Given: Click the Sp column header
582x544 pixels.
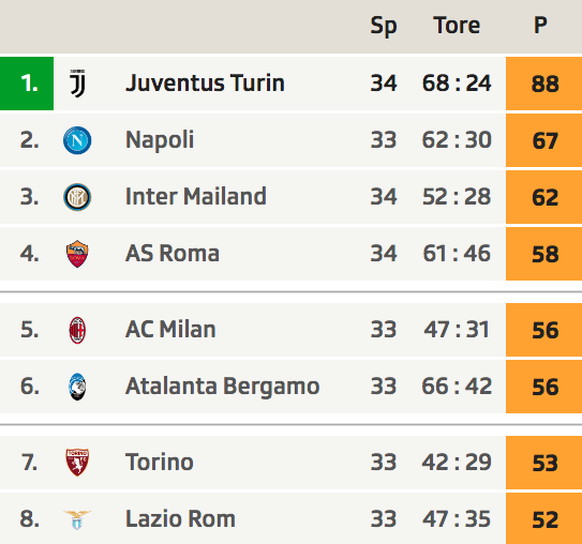Looking at the screenshot, I should [384, 26].
